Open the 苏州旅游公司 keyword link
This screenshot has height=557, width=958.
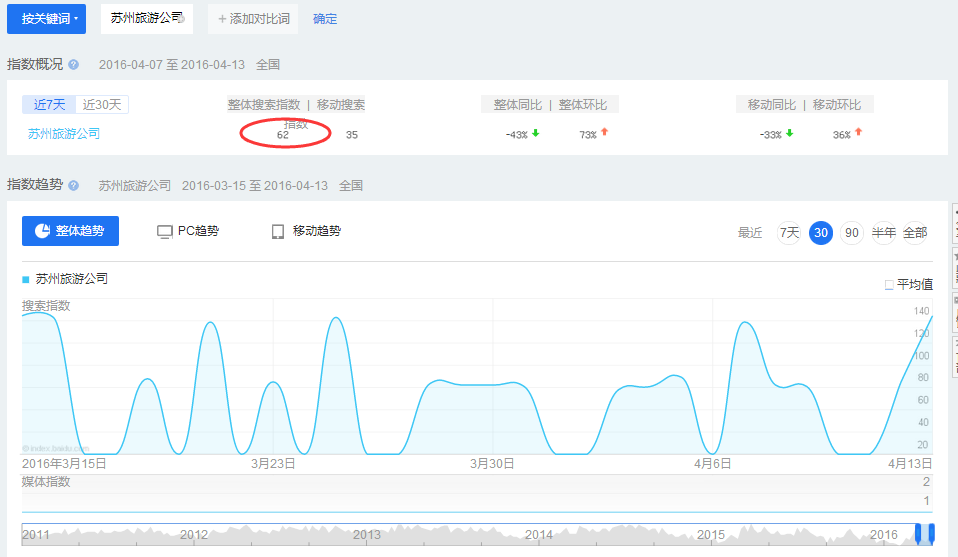64,134
